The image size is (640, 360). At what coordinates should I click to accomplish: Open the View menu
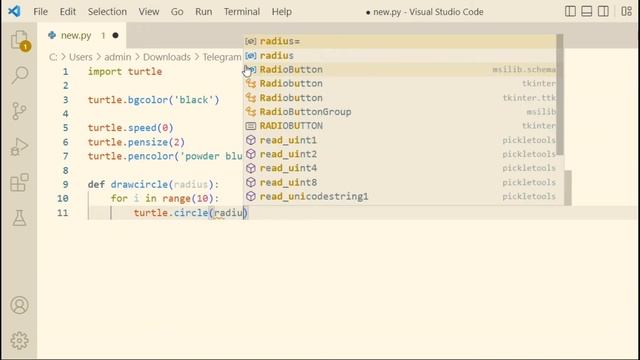[149, 11]
